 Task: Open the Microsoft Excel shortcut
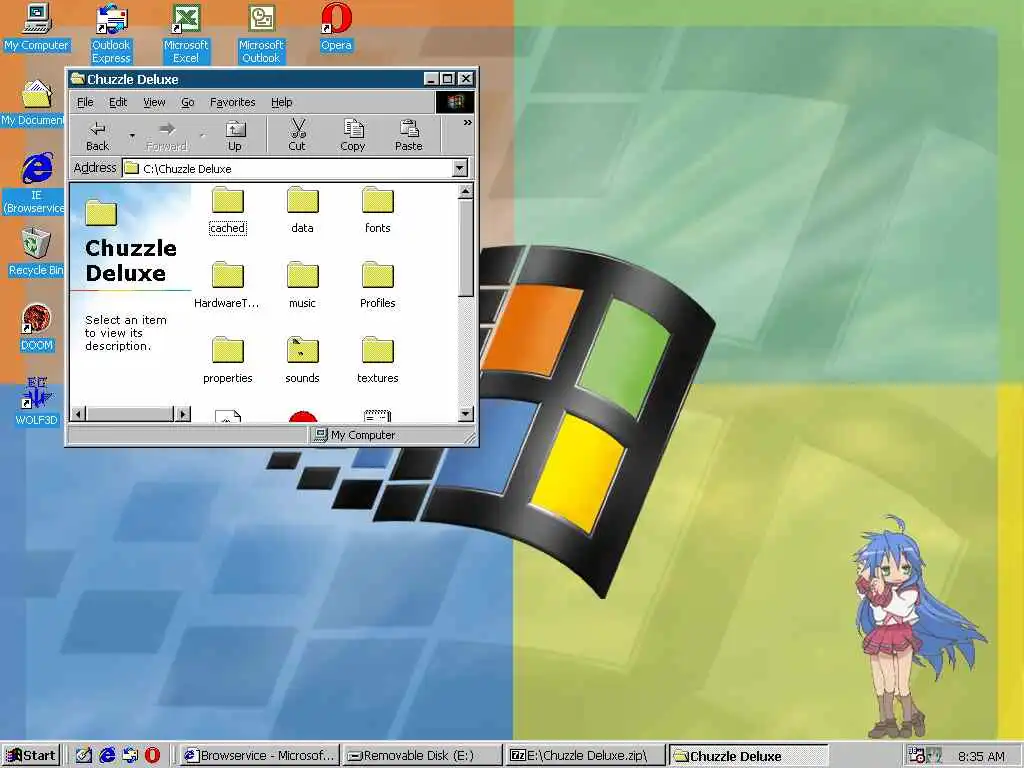tap(185, 33)
